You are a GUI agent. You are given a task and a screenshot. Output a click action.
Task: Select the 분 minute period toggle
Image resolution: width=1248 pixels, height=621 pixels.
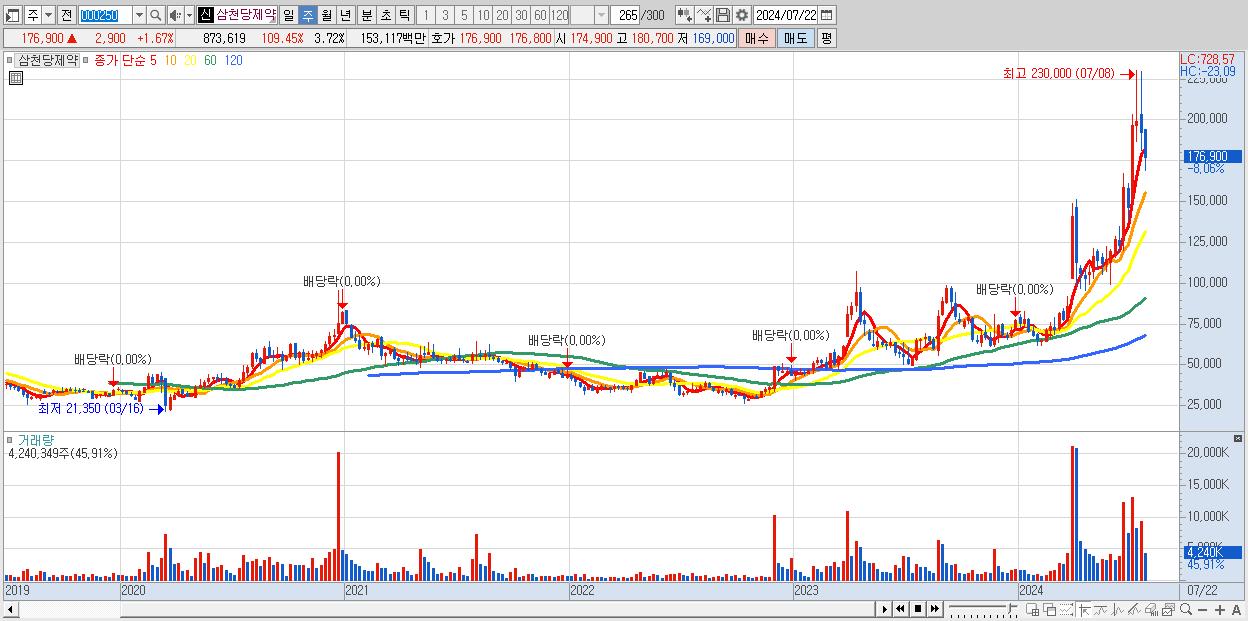point(366,15)
